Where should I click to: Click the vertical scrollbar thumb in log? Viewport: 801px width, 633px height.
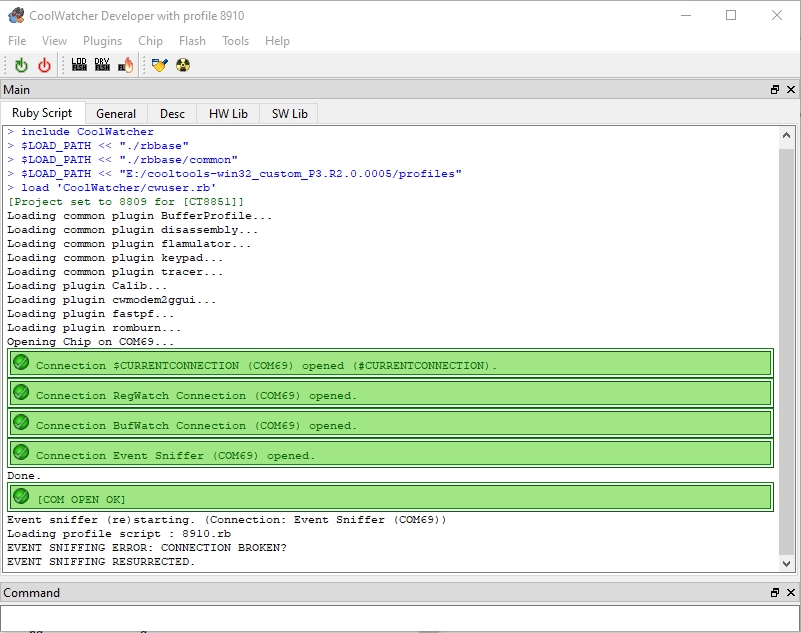tap(786, 351)
